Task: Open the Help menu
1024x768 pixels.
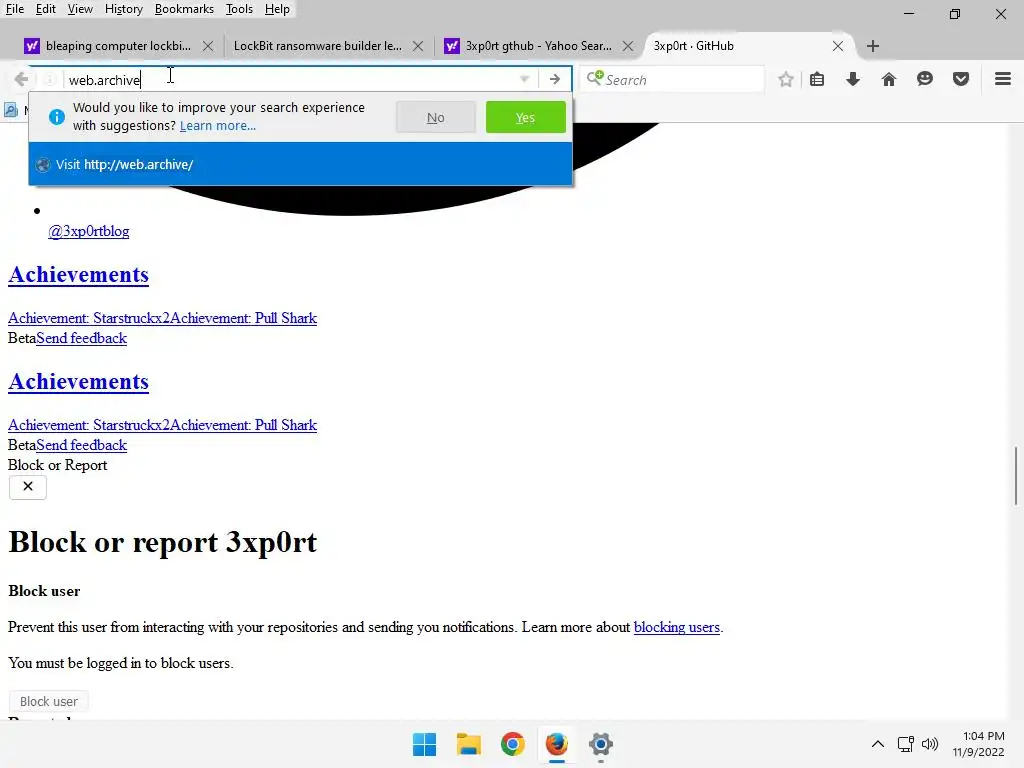Action: [277, 9]
